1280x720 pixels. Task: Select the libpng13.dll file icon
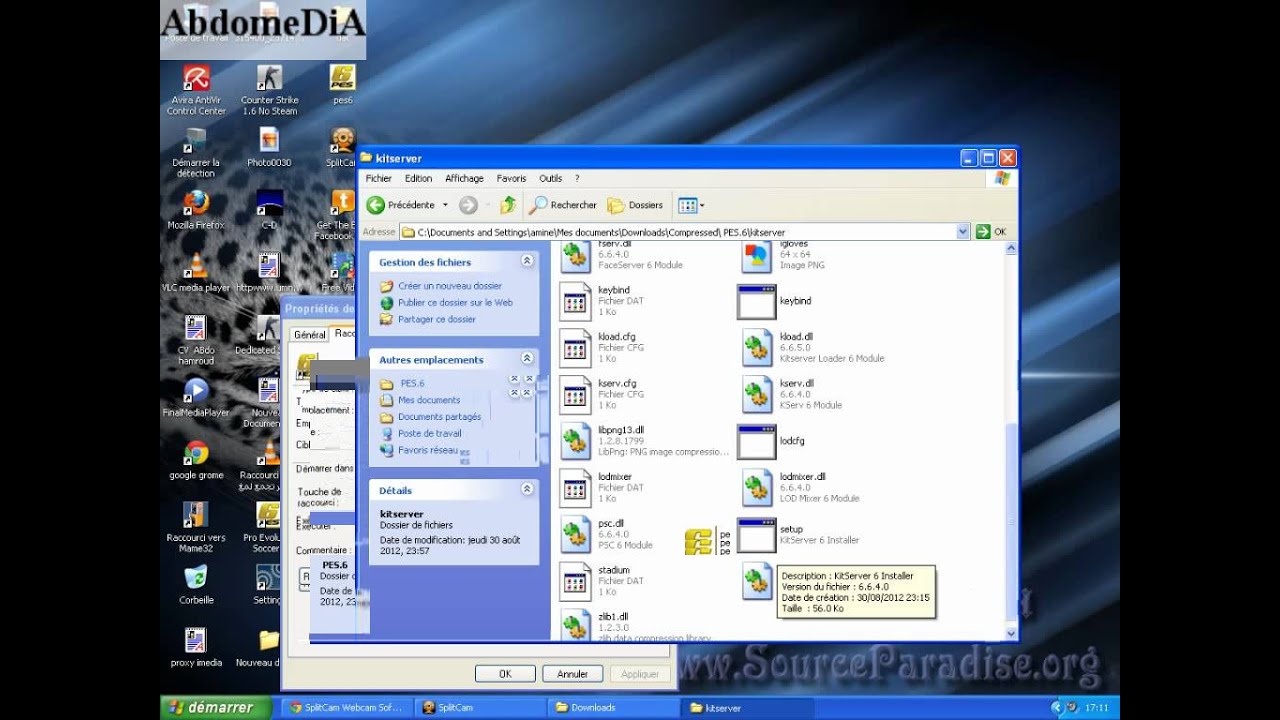pyautogui.click(x=576, y=441)
